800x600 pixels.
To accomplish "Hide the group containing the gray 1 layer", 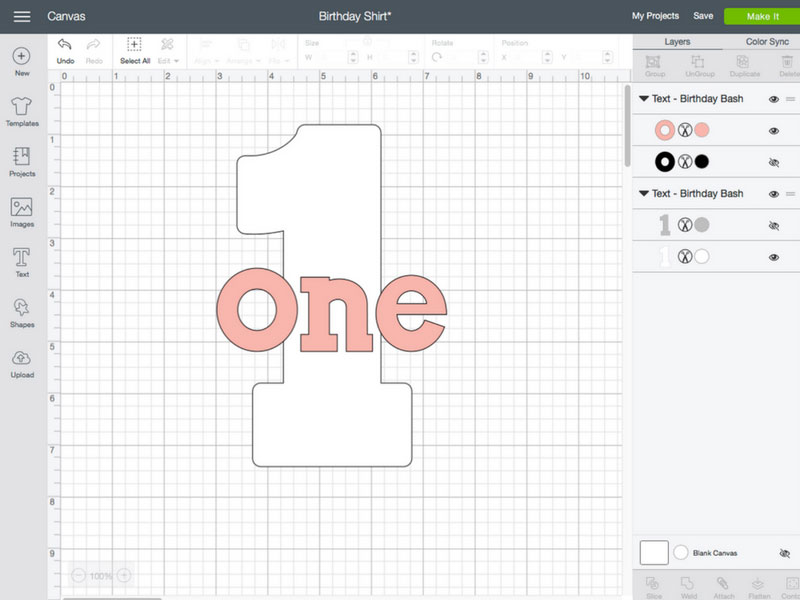I will 773,194.
